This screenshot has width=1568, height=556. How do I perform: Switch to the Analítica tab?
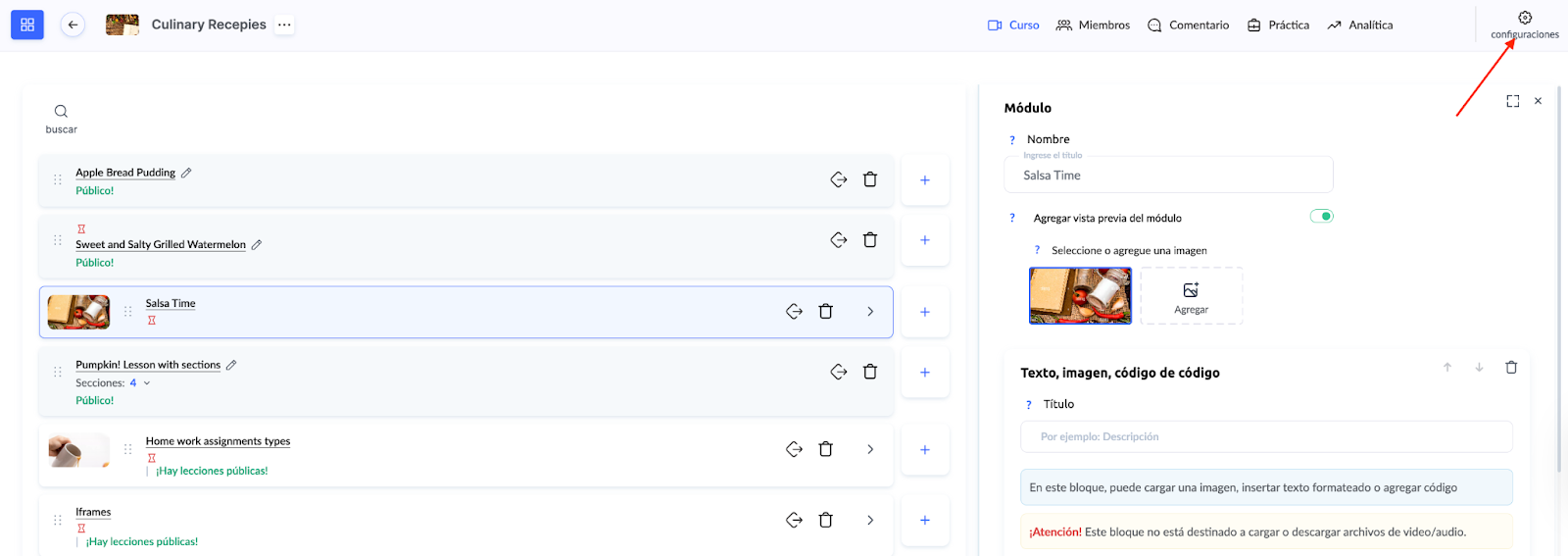pos(1359,25)
